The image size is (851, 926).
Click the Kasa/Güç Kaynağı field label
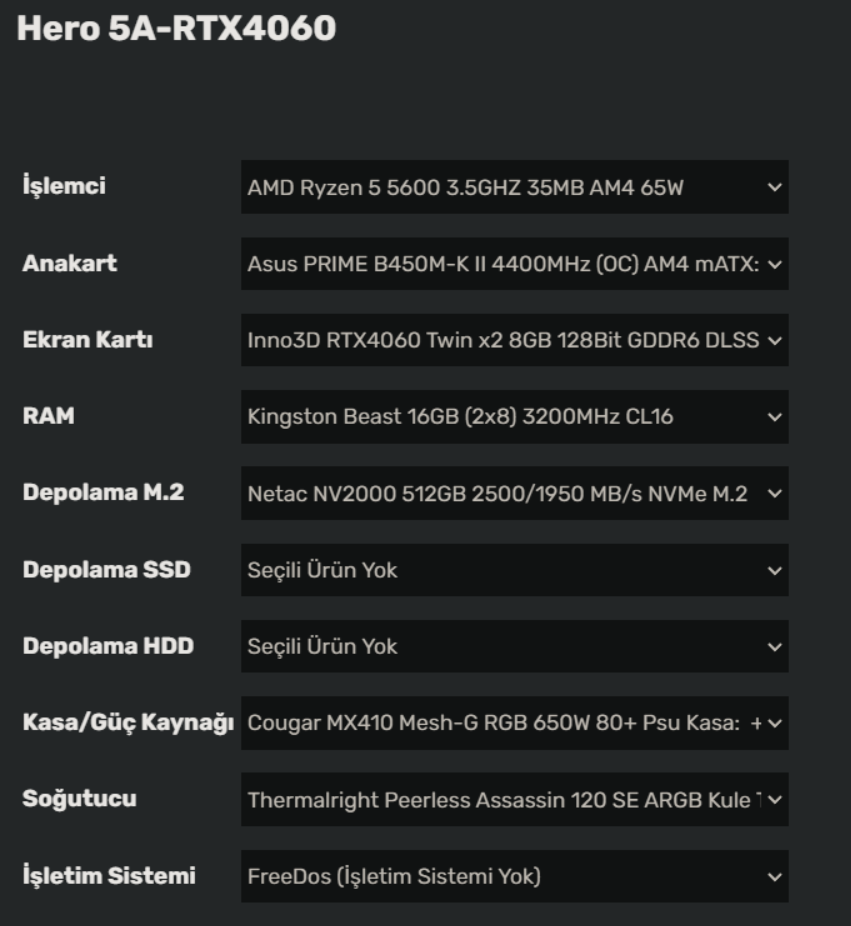[x=128, y=723]
